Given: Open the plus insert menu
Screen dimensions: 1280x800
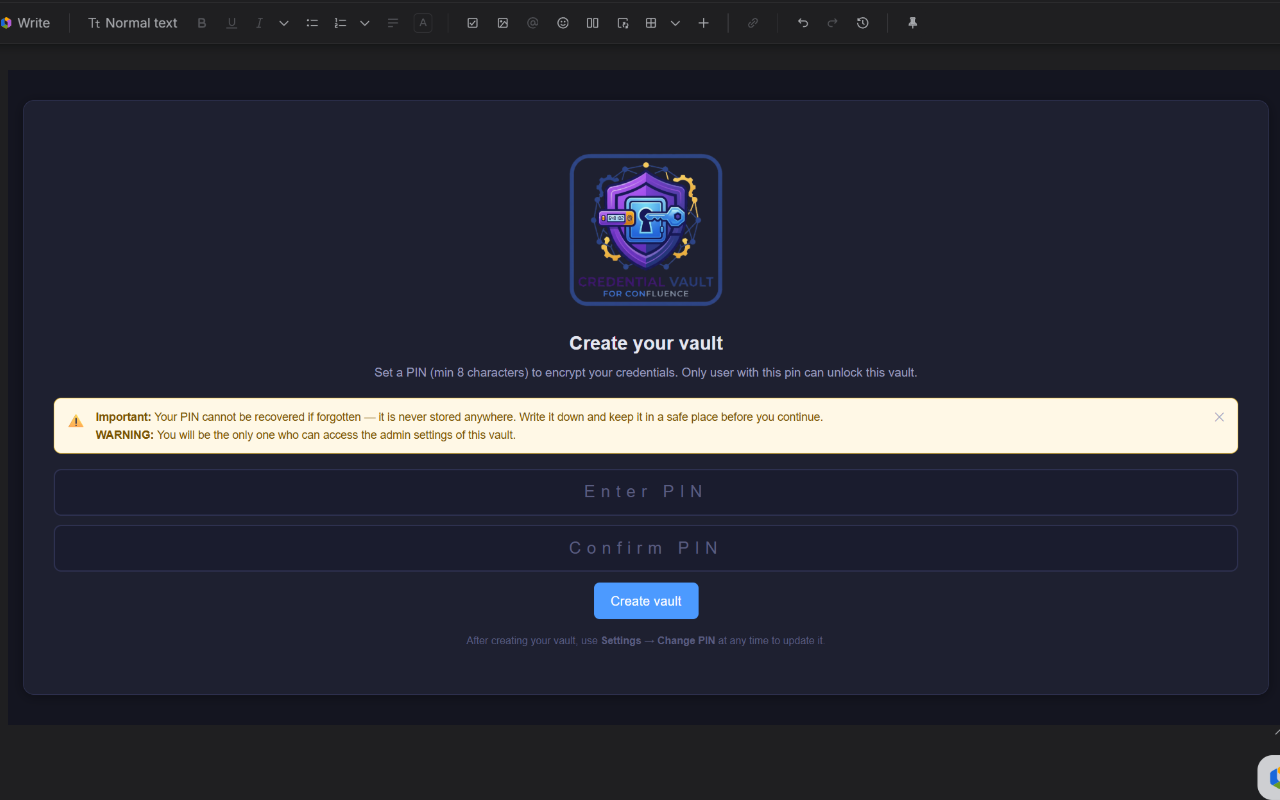Looking at the screenshot, I should click(704, 23).
